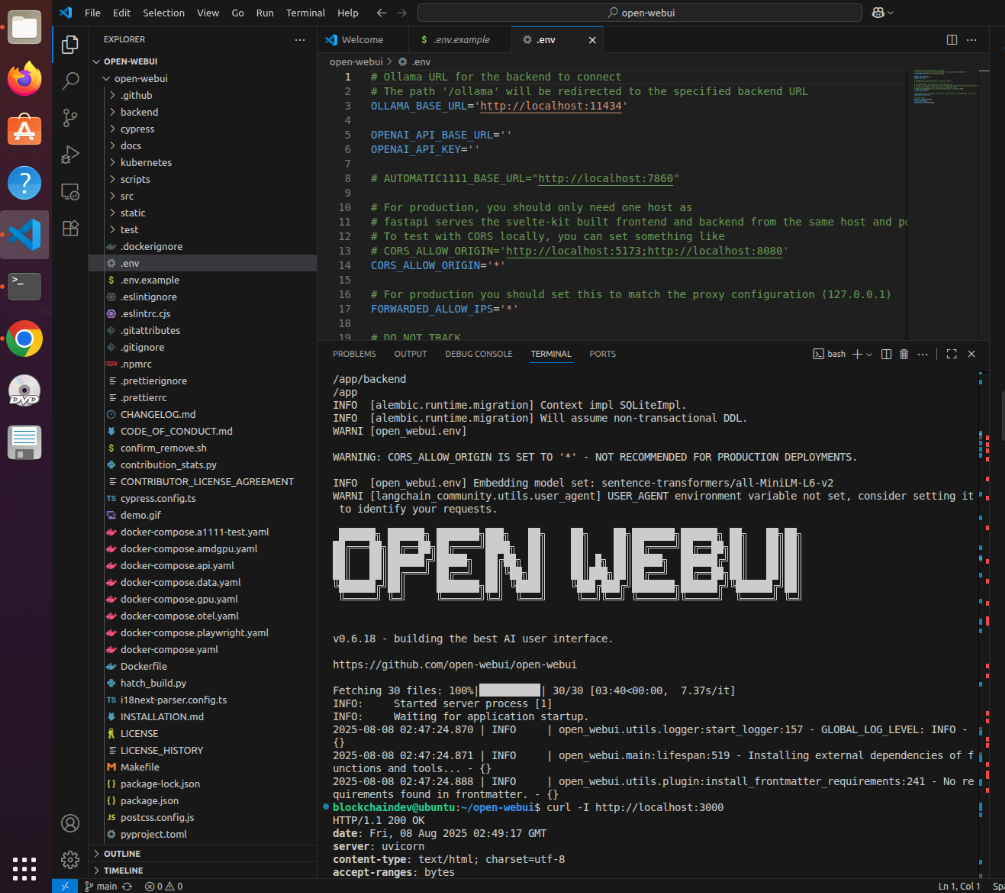
Task: Click the remote window status bar icon
Action: click(65, 886)
